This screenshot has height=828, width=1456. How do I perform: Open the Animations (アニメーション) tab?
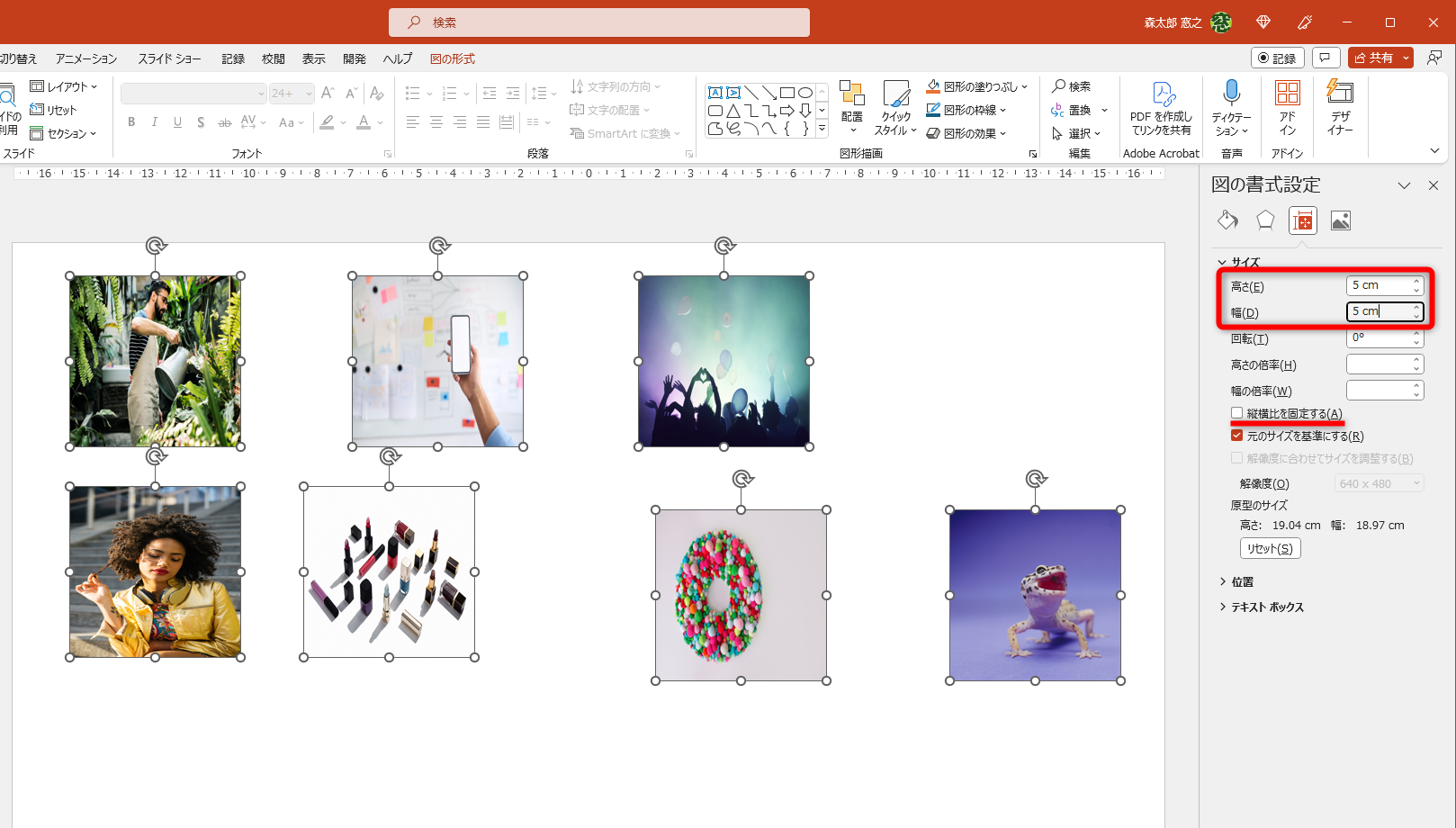[x=86, y=58]
